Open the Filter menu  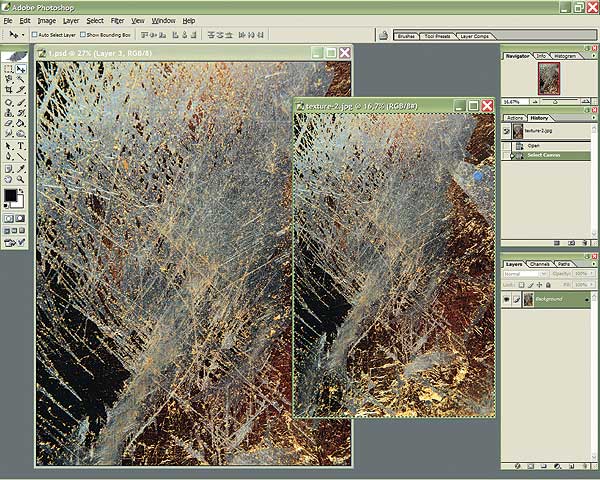[118, 20]
